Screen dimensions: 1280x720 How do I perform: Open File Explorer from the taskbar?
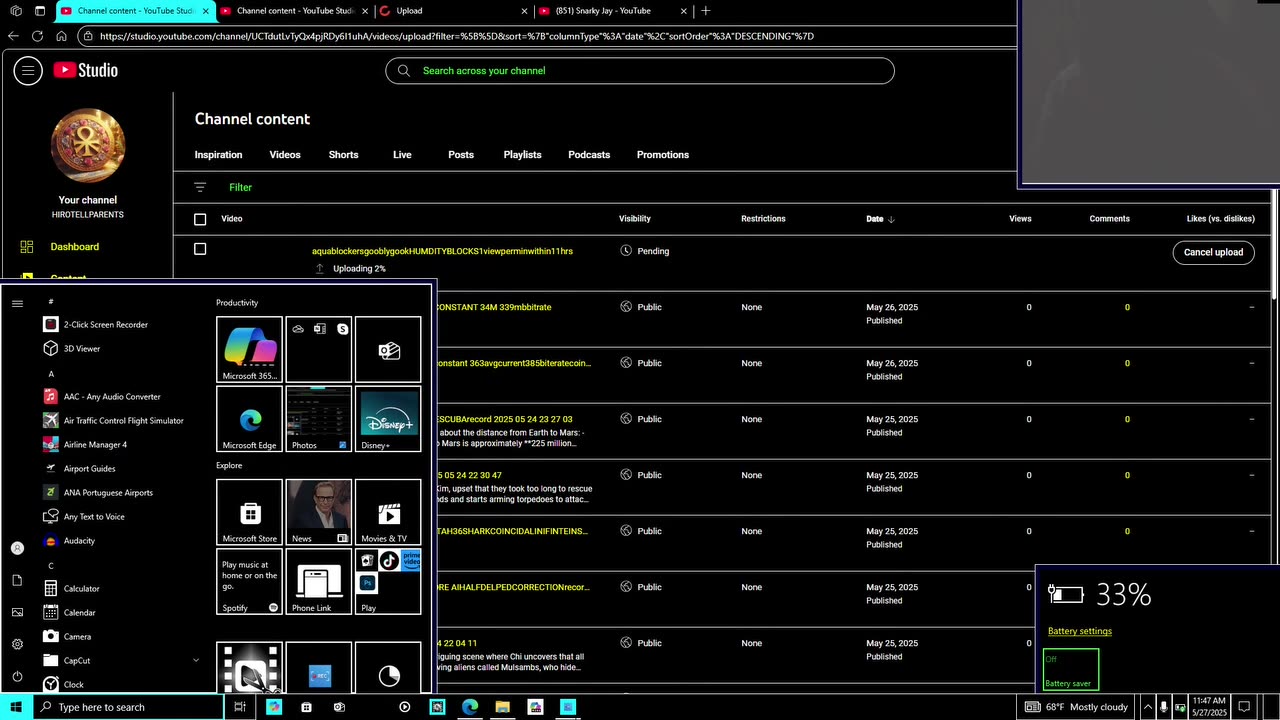coord(503,707)
